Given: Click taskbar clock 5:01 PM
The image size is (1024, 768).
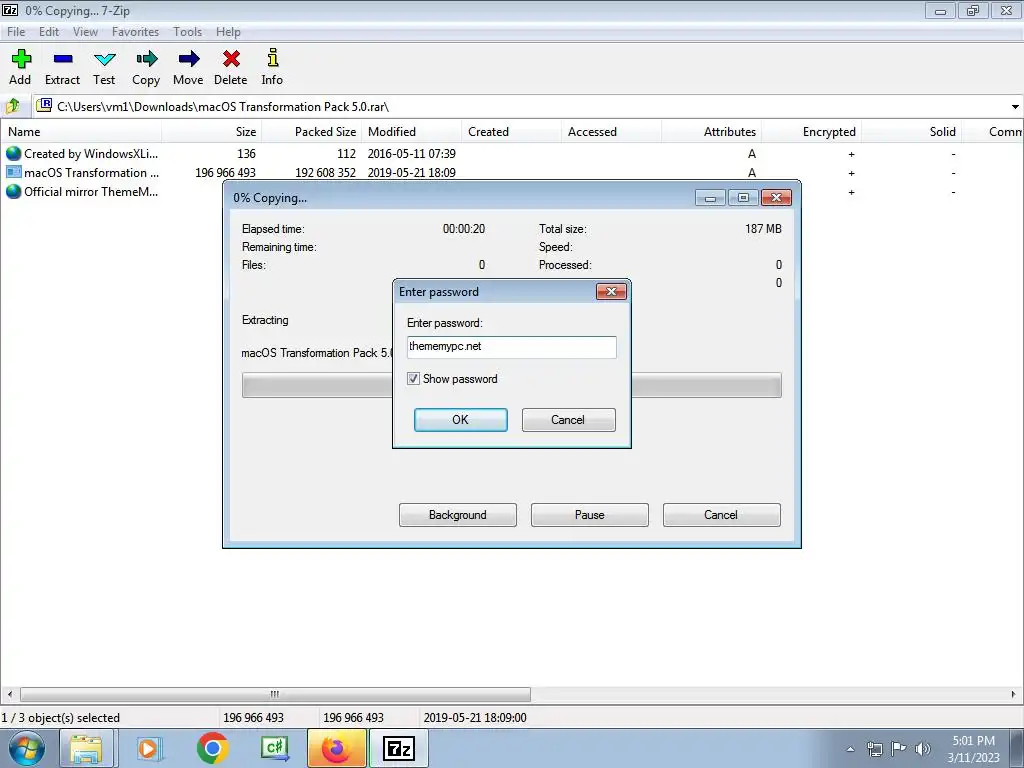Looking at the screenshot, I should coord(973,741).
